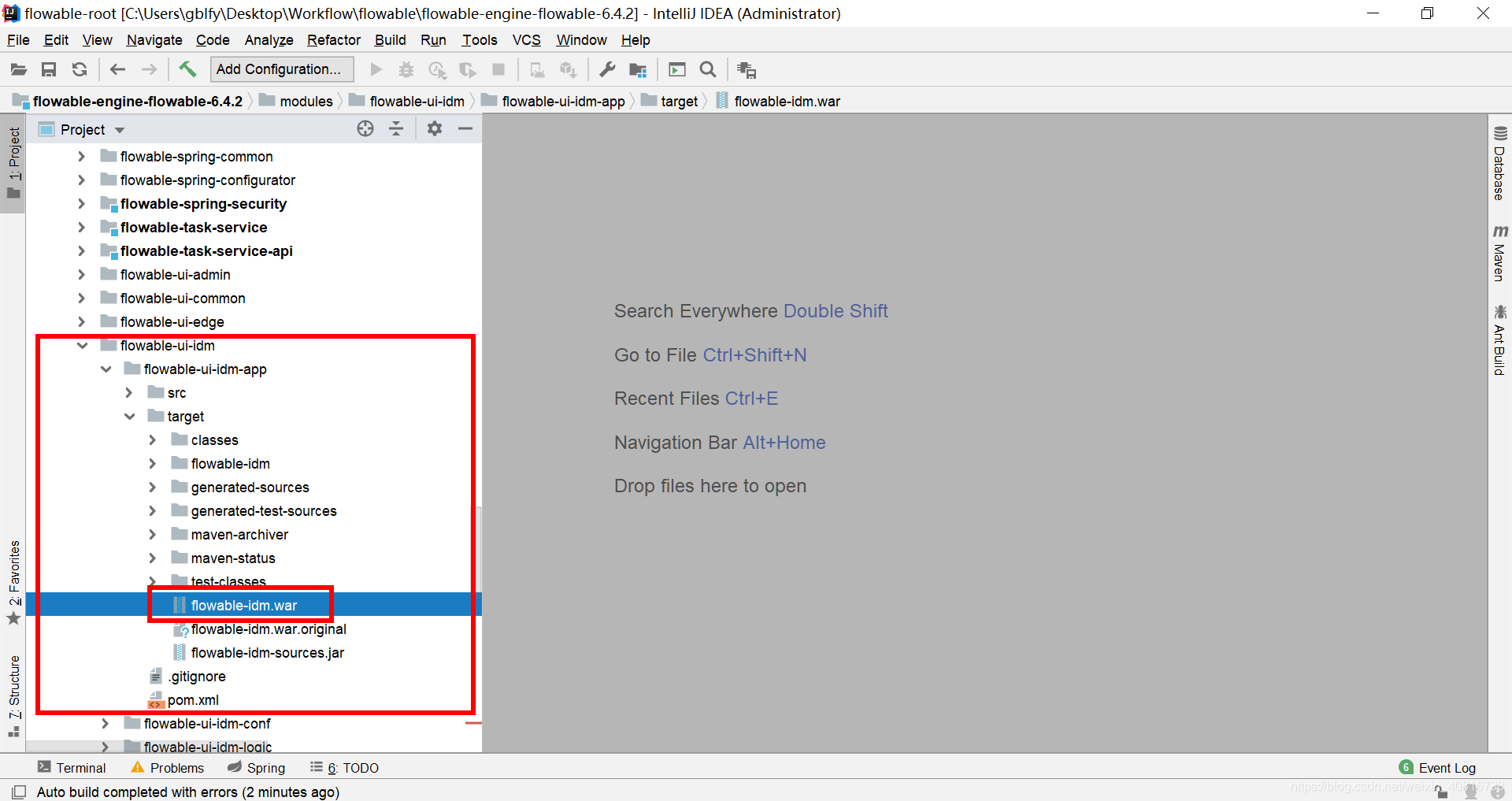Open the Problems tool tab
1512x801 pixels.
click(167, 768)
